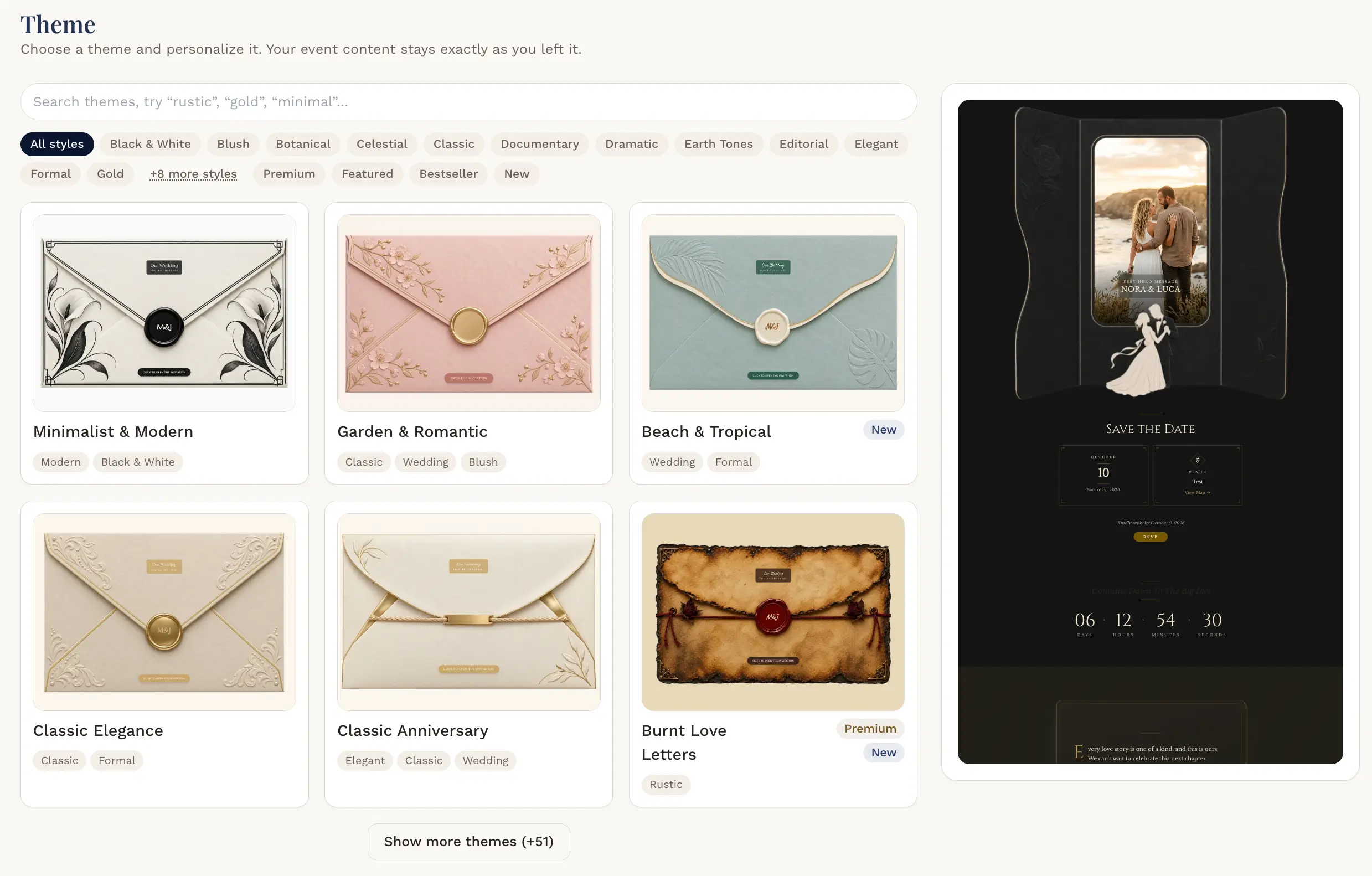The width and height of the screenshot is (1372, 876).
Task: Click the Beach & Tropical theme title
Action: tap(706, 431)
